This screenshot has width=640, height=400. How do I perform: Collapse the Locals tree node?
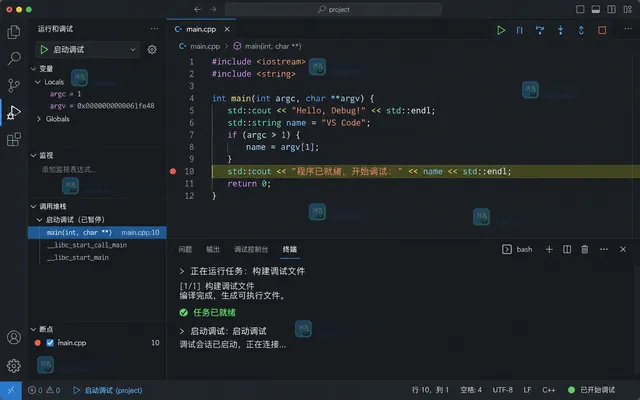point(38,82)
